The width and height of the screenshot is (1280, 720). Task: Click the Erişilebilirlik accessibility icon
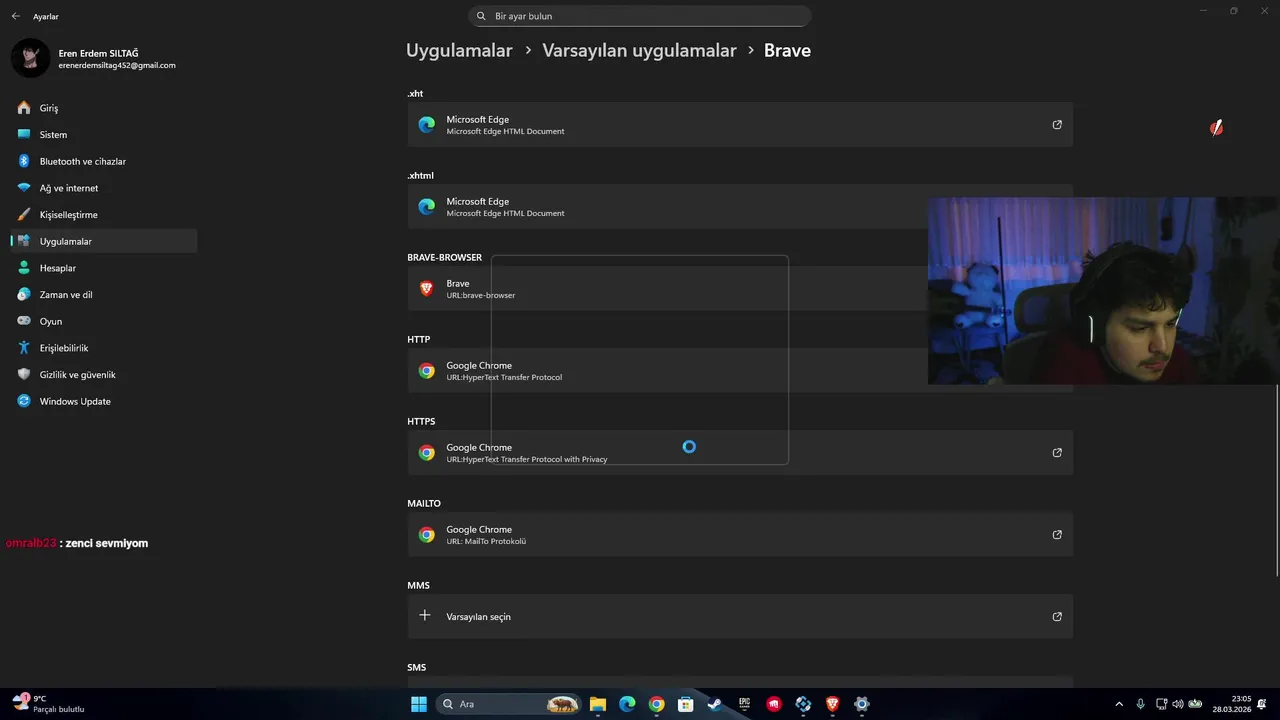point(24,348)
